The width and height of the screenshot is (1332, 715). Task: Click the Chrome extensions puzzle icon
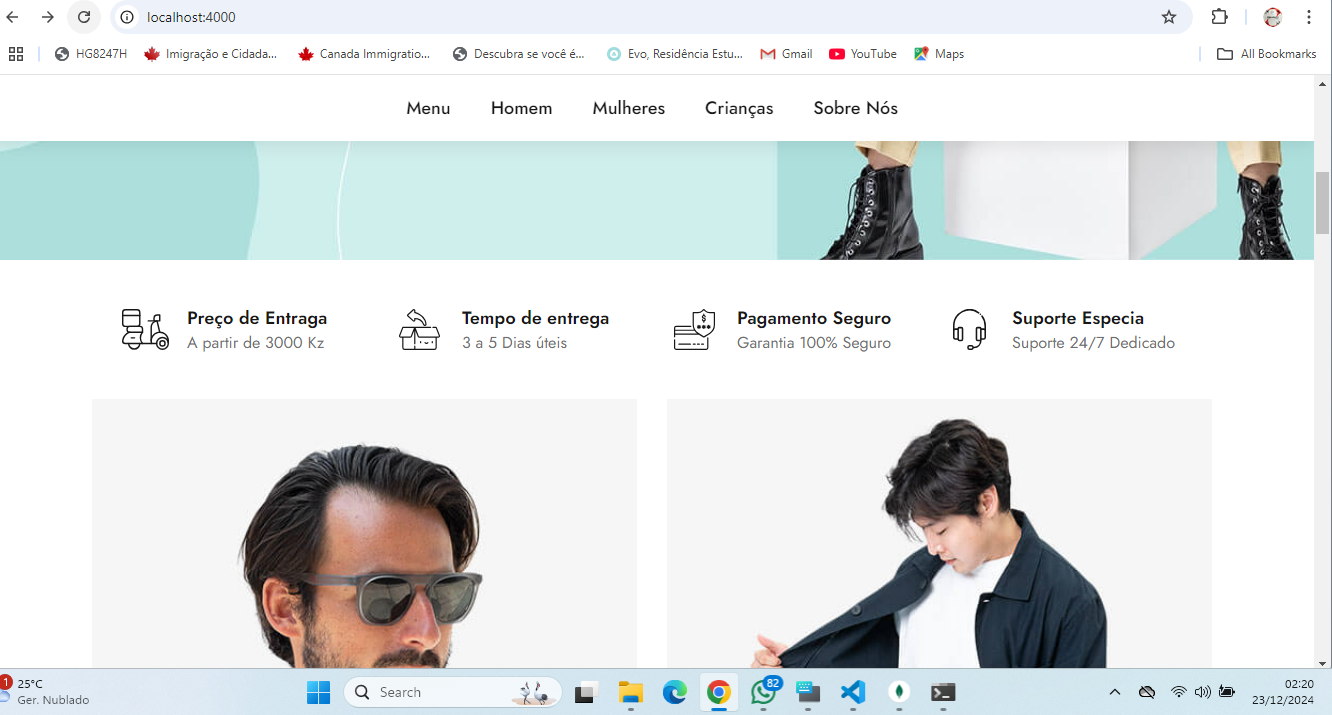coord(1219,17)
